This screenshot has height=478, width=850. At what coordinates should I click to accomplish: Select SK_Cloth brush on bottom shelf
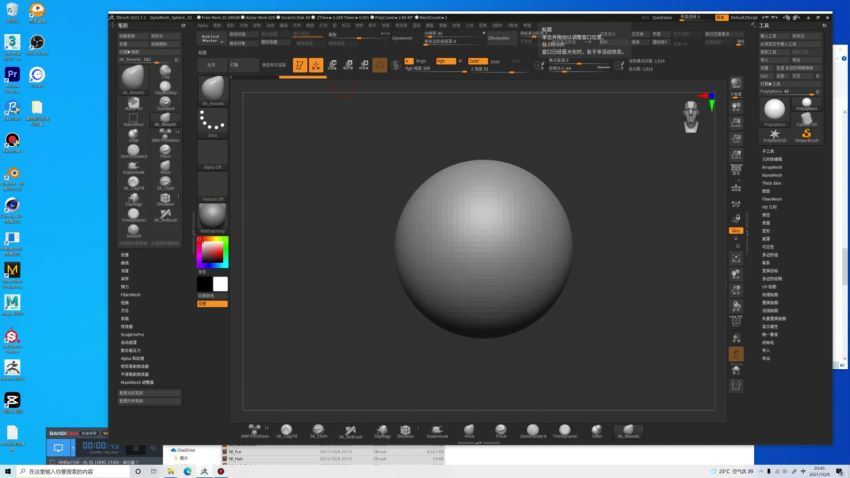(x=318, y=431)
